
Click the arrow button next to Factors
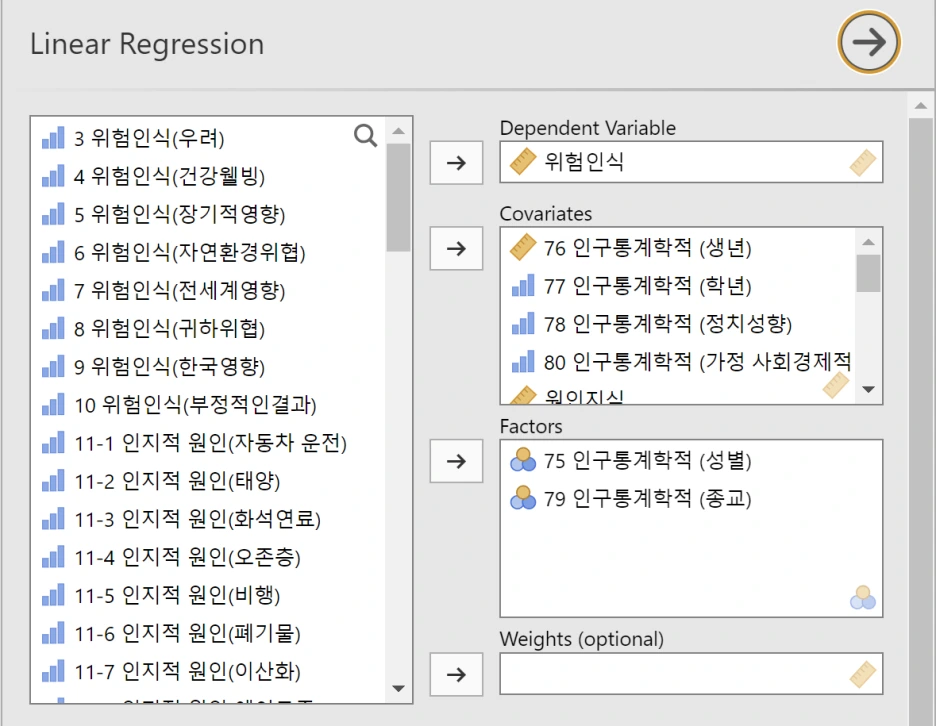pos(456,461)
